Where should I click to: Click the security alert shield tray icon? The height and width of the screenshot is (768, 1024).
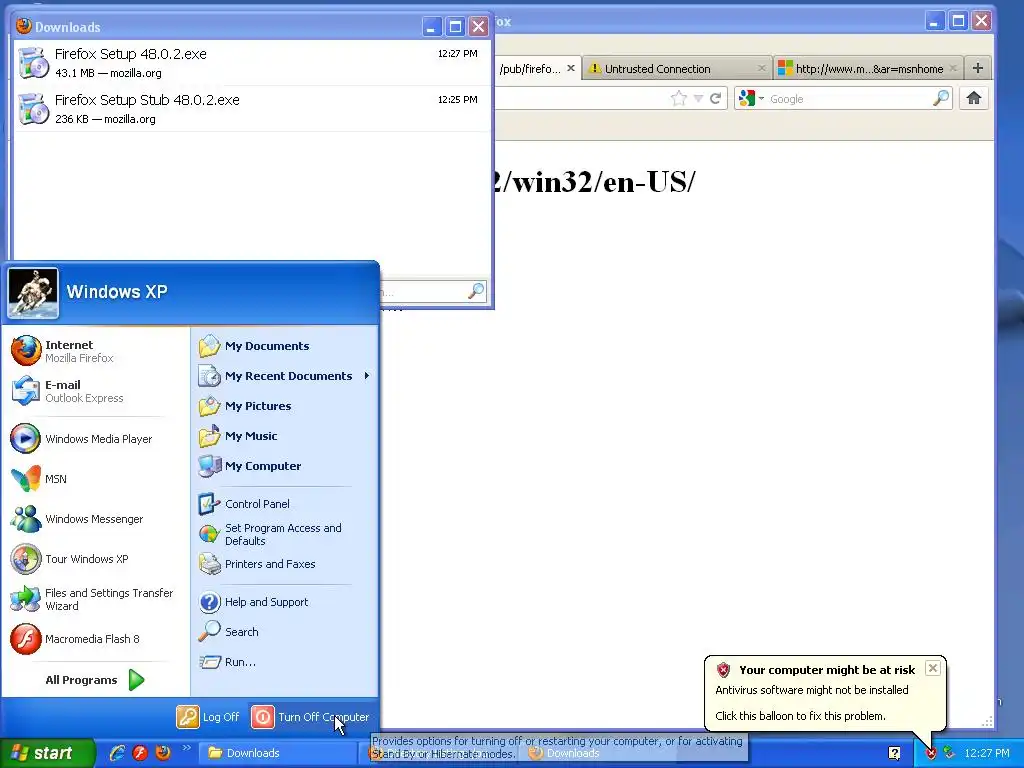[x=931, y=754]
